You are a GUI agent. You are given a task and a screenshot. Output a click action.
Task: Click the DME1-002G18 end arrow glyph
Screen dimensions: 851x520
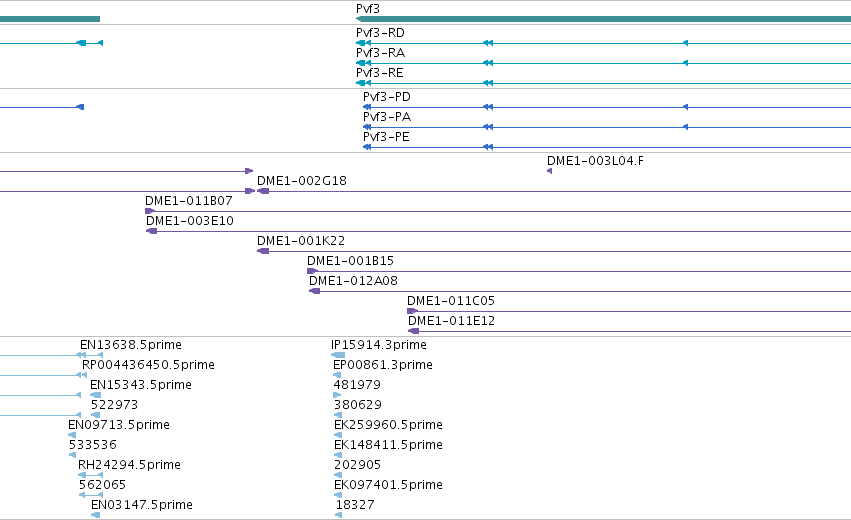(x=263, y=191)
